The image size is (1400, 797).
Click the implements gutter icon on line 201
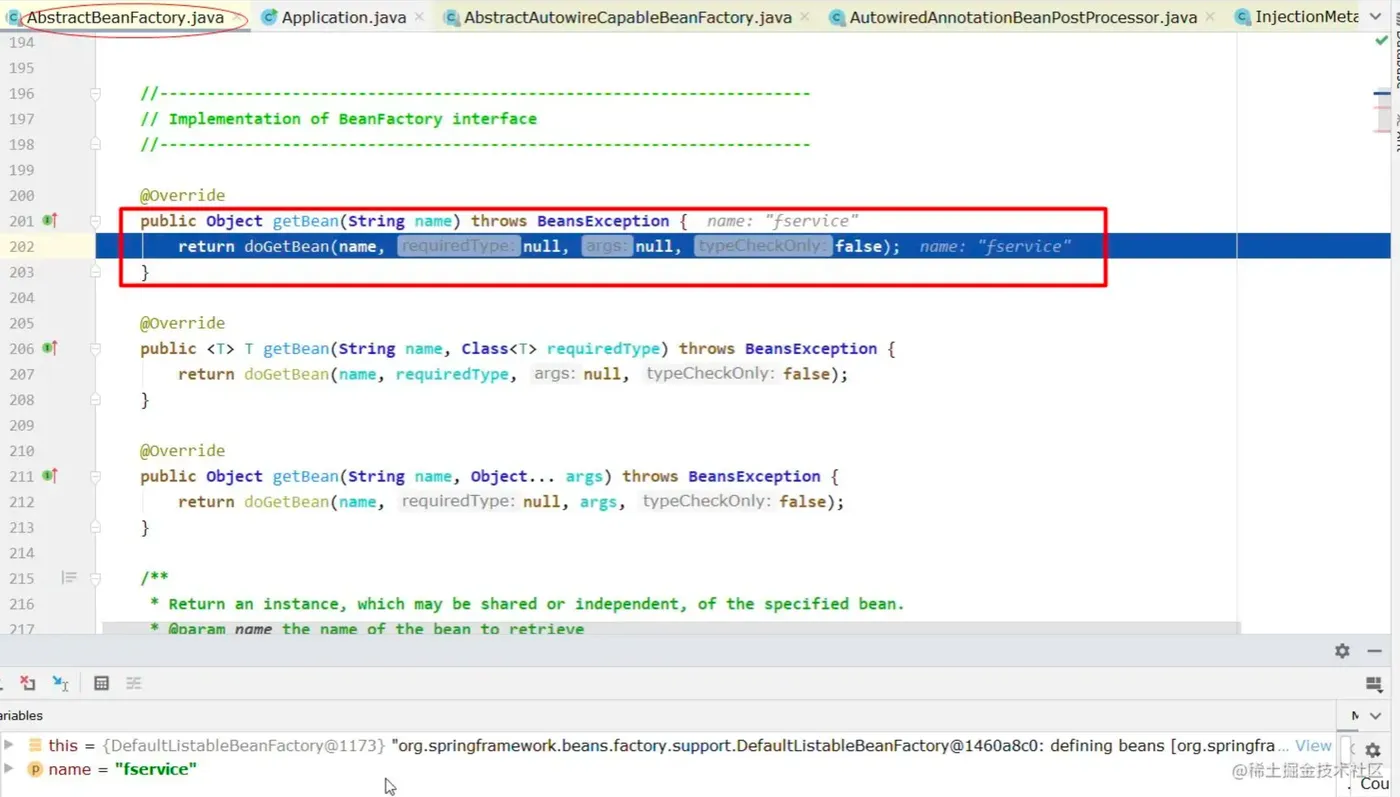pos(50,220)
